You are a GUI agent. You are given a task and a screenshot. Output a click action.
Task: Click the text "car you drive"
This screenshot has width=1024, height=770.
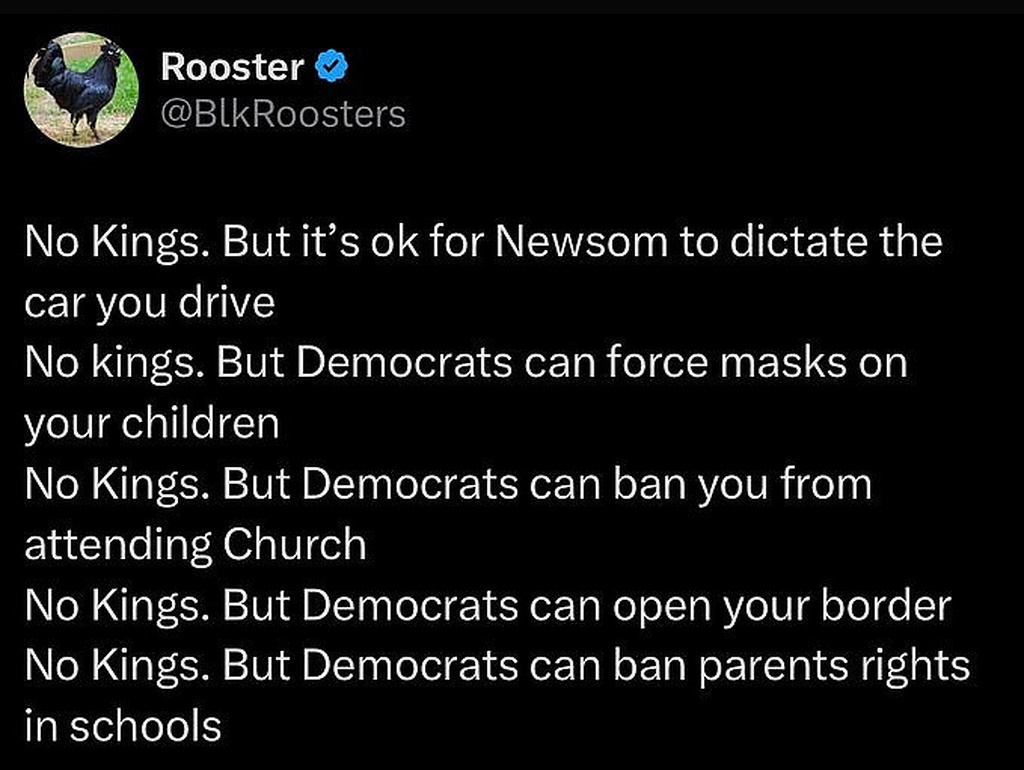pos(149,303)
